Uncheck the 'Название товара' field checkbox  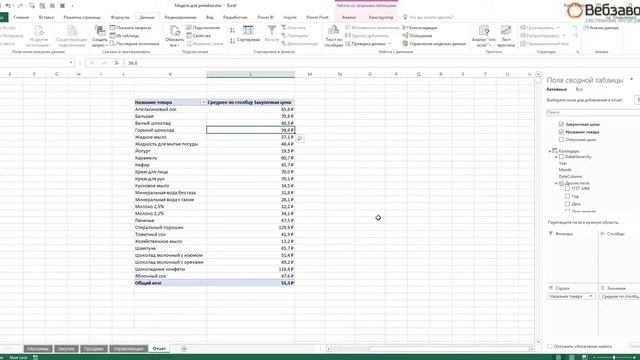(561, 132)
